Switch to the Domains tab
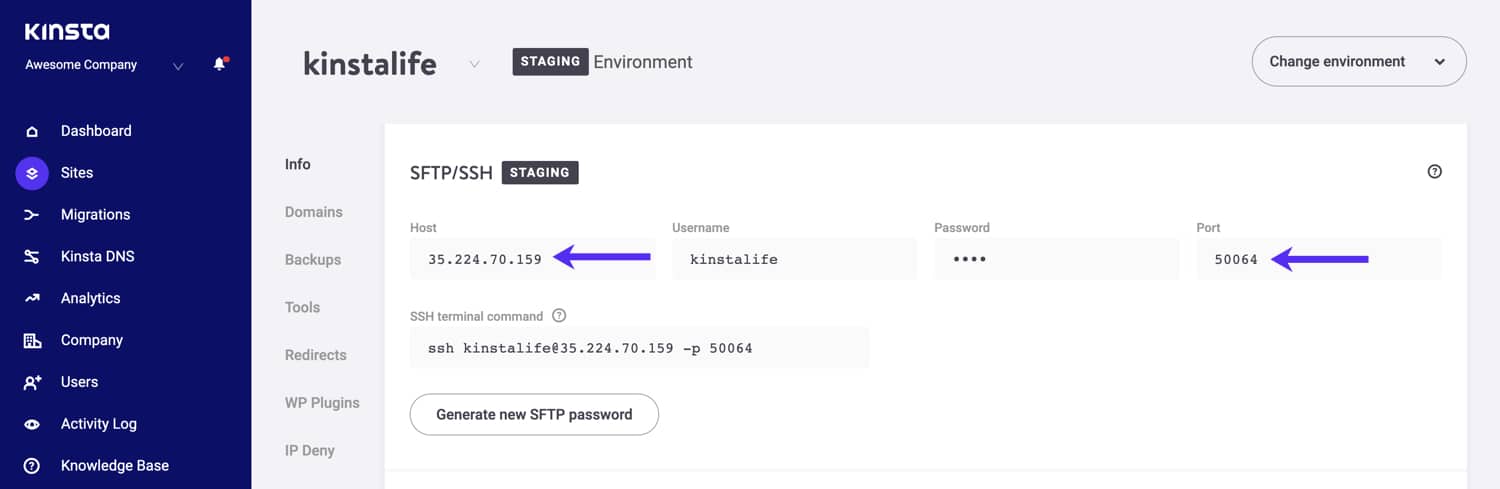 click(x=313, y=212)
